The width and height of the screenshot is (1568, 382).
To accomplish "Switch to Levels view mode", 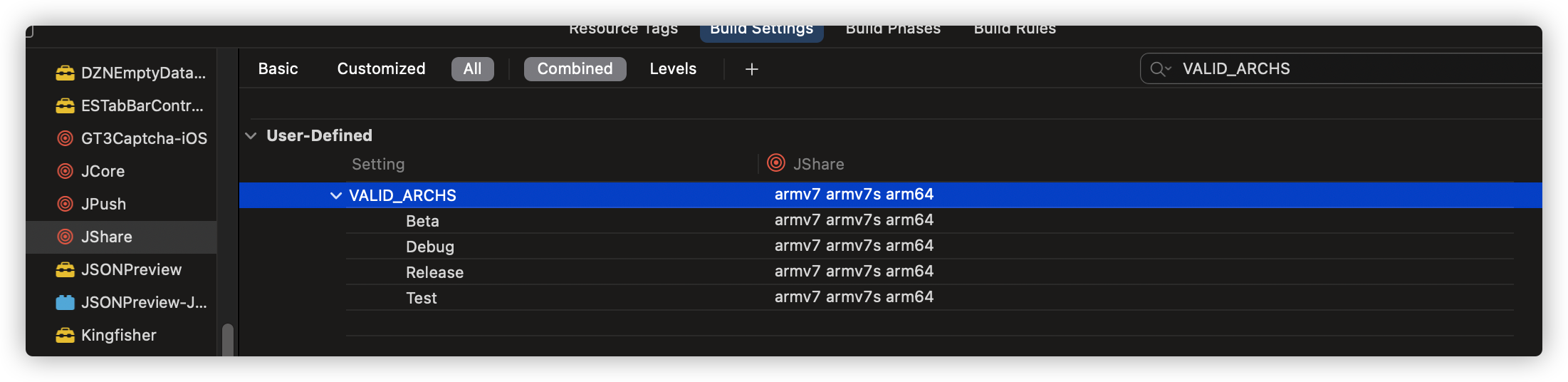I will pos(673,69).
